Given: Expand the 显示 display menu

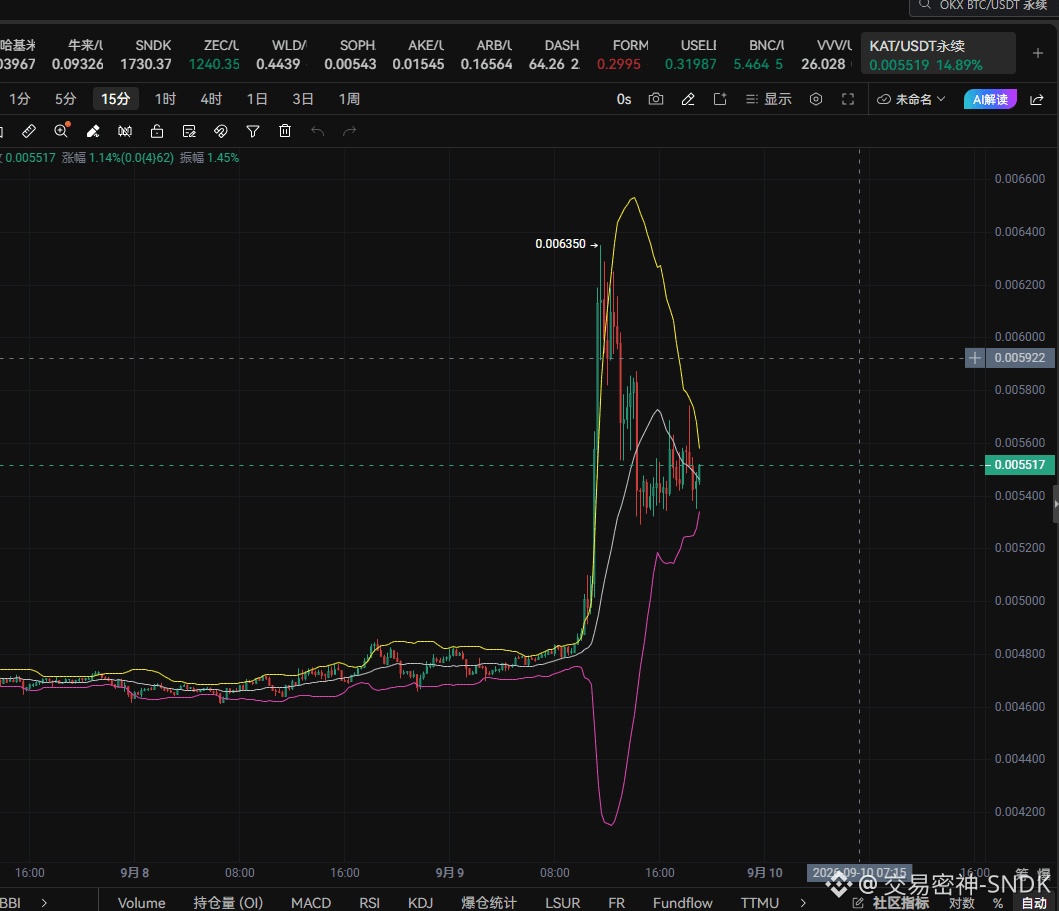Looking at the screenshot, I should [769, 99].
